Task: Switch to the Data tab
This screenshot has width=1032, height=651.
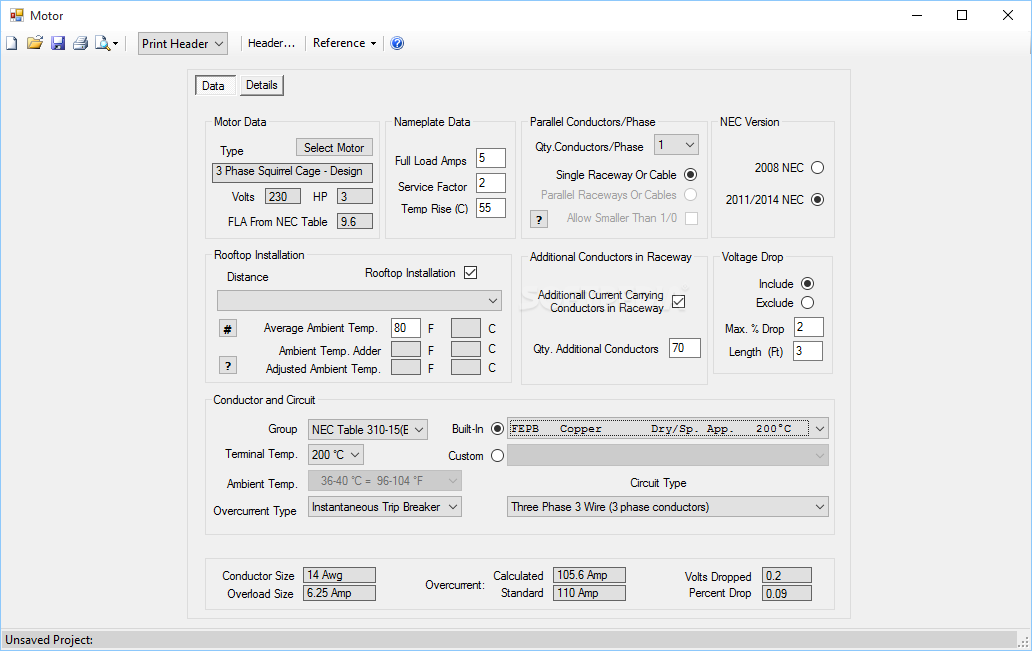Action: [213, 86]
